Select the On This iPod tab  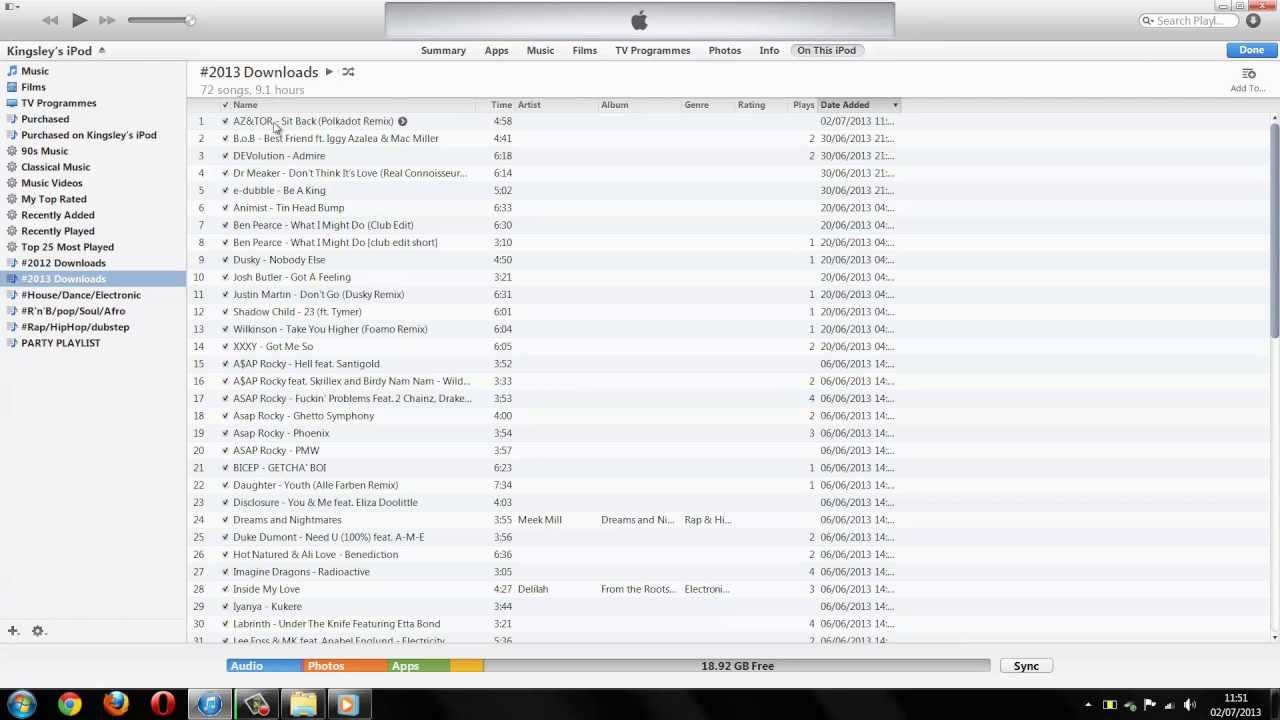(826, 50)
